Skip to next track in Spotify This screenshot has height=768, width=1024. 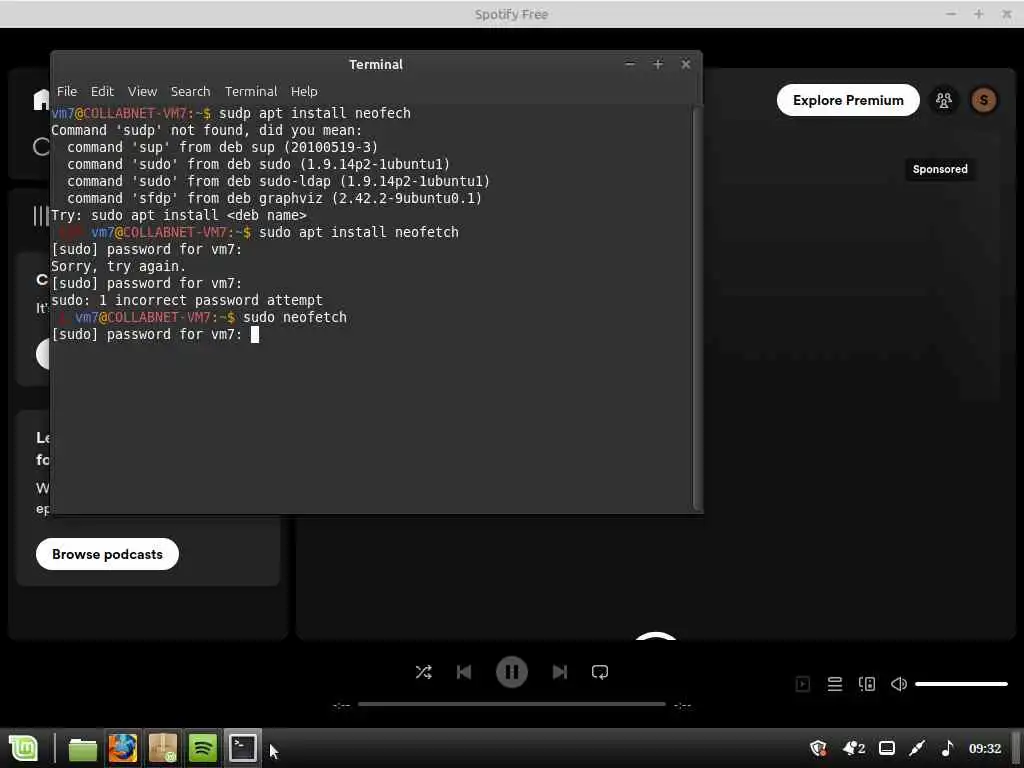[x=560, y=672]
